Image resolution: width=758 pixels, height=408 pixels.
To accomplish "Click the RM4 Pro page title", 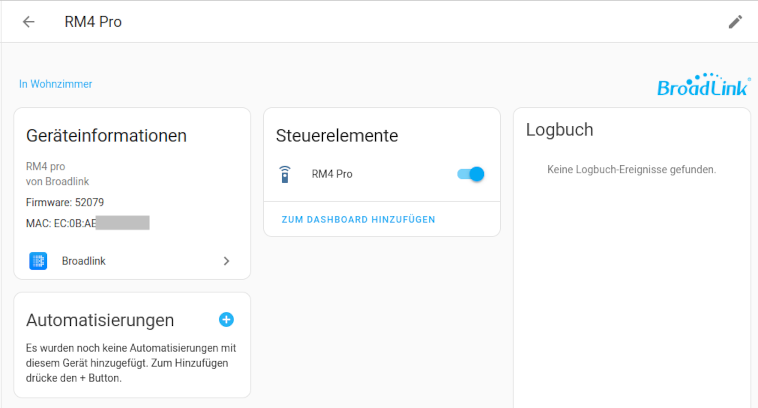I will (93, 22).
